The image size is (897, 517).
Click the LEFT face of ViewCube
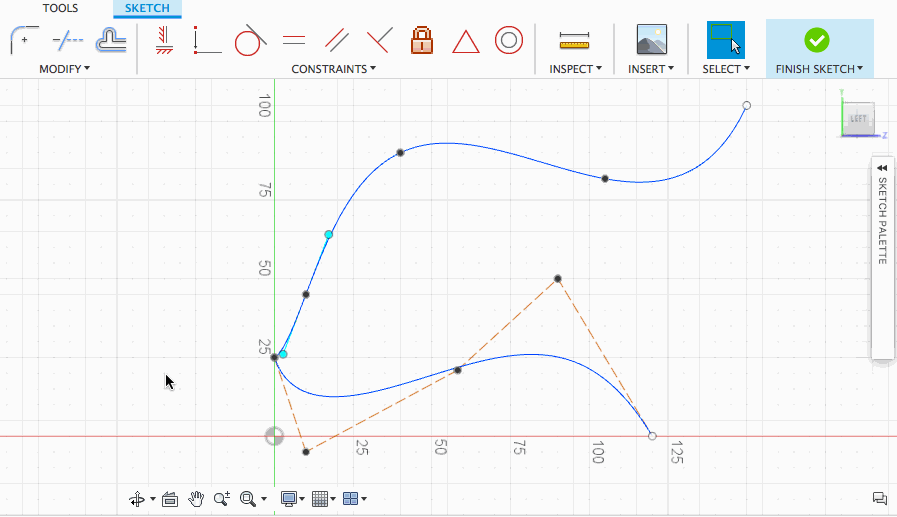click(858, 119)
